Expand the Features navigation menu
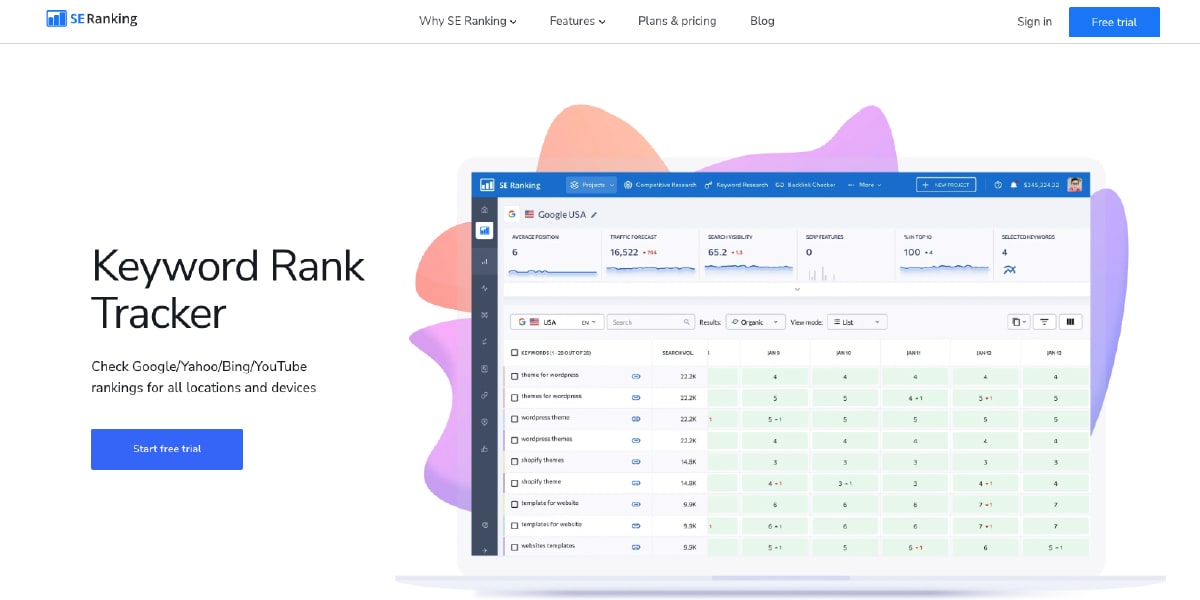Screen dimensions: 1200x600 (577, 21)
